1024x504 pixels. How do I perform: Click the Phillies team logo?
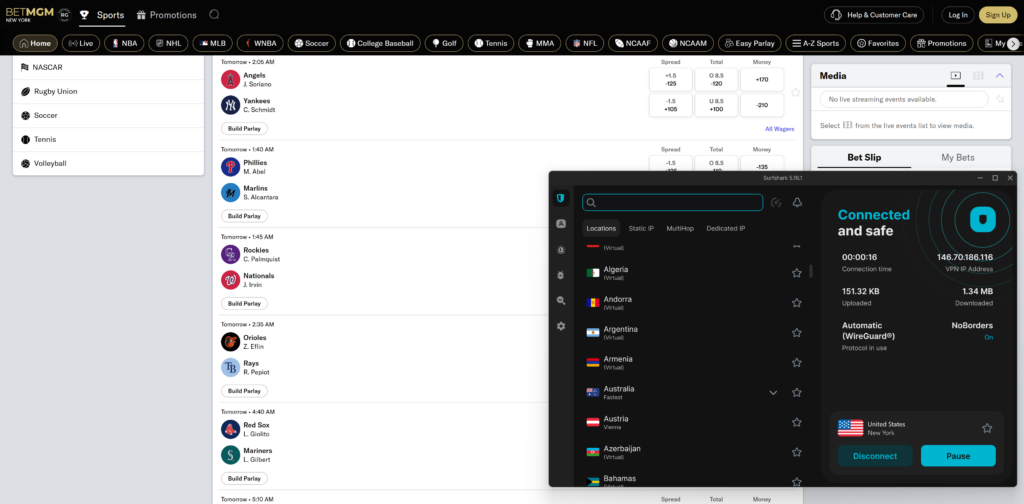[231, 167]
